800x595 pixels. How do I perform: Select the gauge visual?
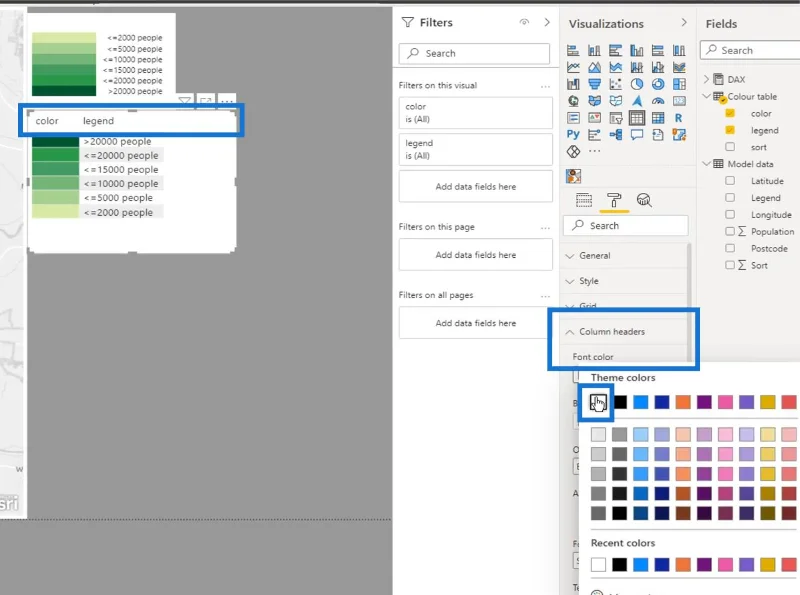658,101
